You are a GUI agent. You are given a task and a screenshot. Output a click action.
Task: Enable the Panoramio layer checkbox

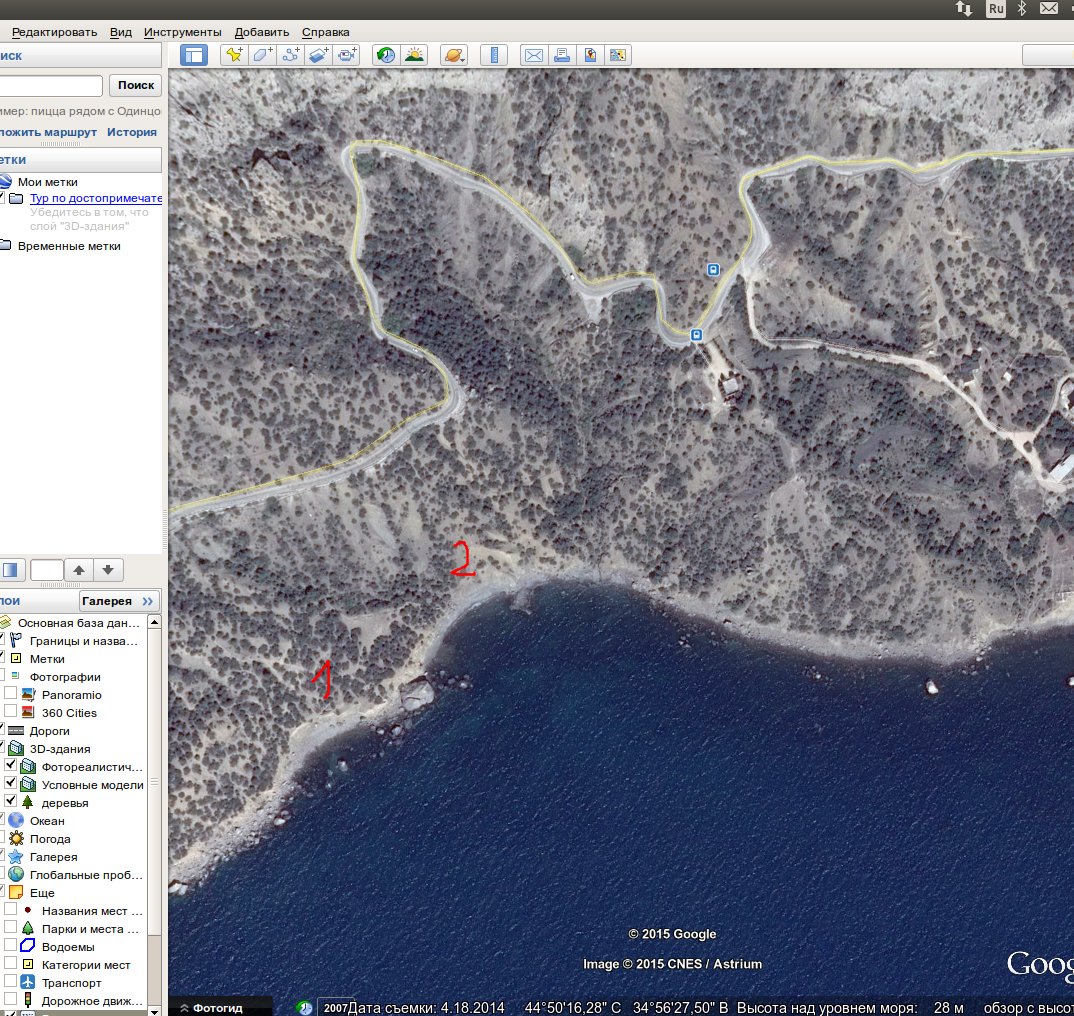[10, 694]
